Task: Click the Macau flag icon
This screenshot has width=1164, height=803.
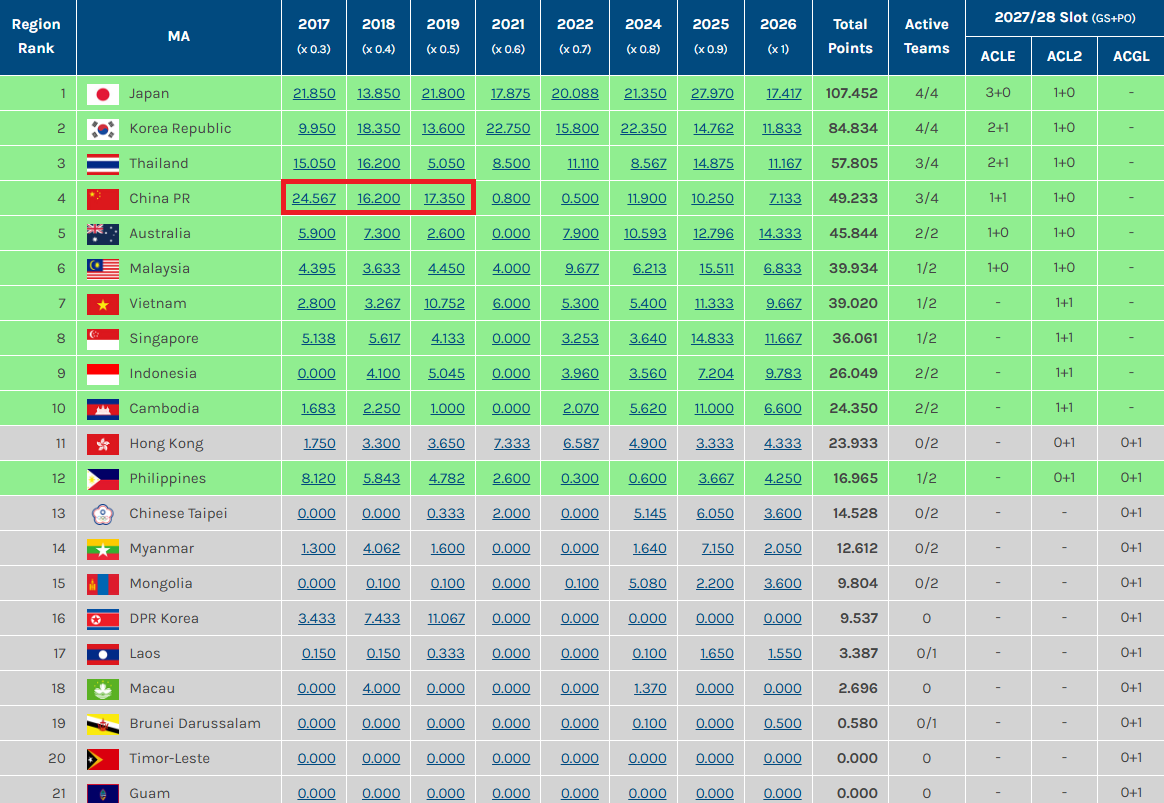Action: [x=102, y=689]
